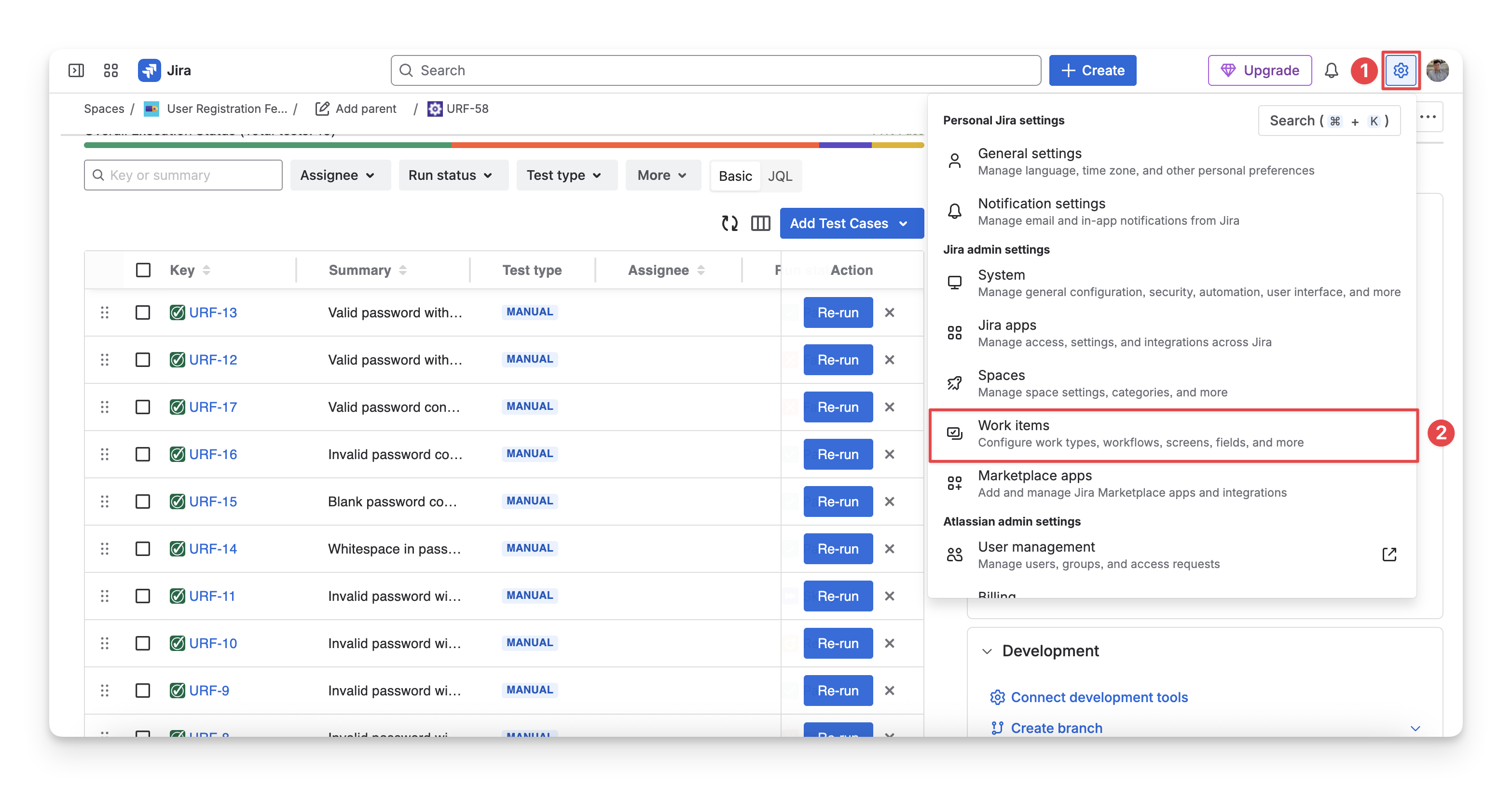
Task: Collapse the Development section
Action: click(x=987, y=651)
